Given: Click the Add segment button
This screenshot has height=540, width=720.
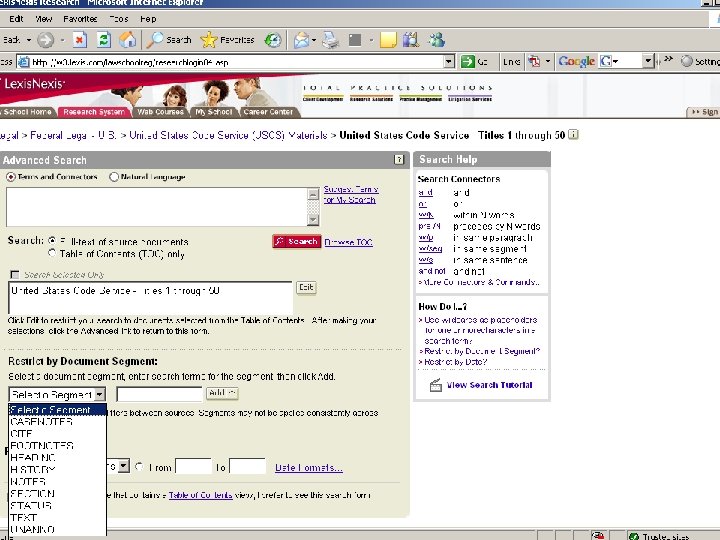Looking at the screenshot, I should tap(222, 393).
